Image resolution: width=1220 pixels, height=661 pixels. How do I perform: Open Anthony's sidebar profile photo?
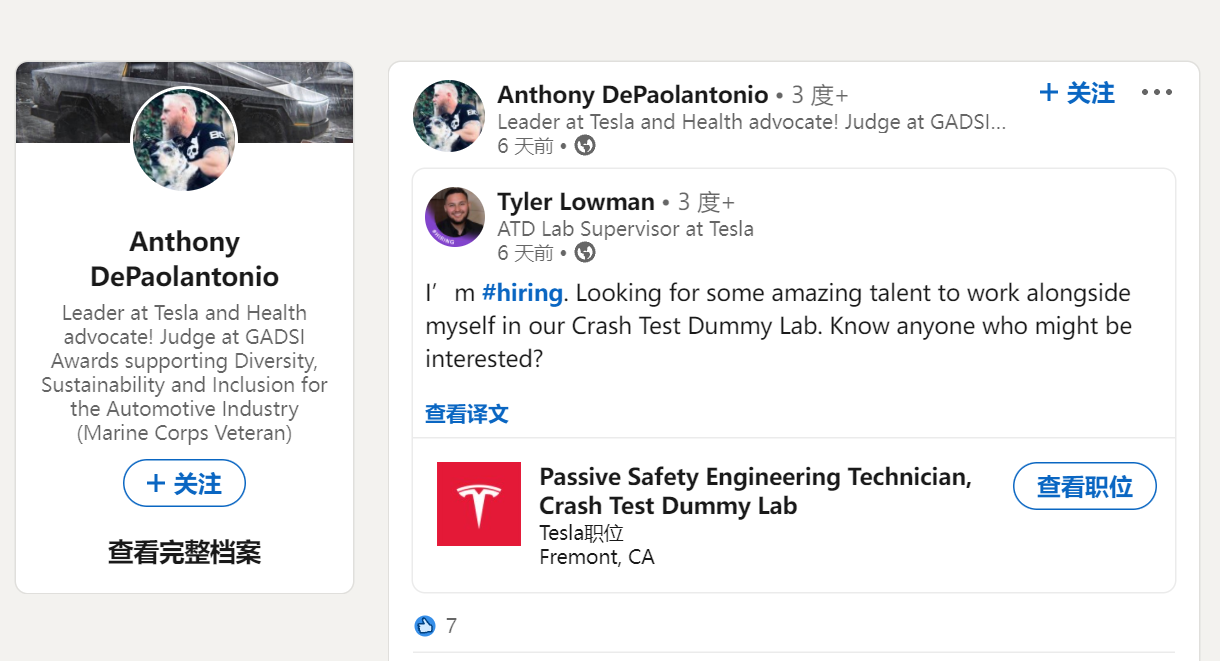(x=184, y=139)
